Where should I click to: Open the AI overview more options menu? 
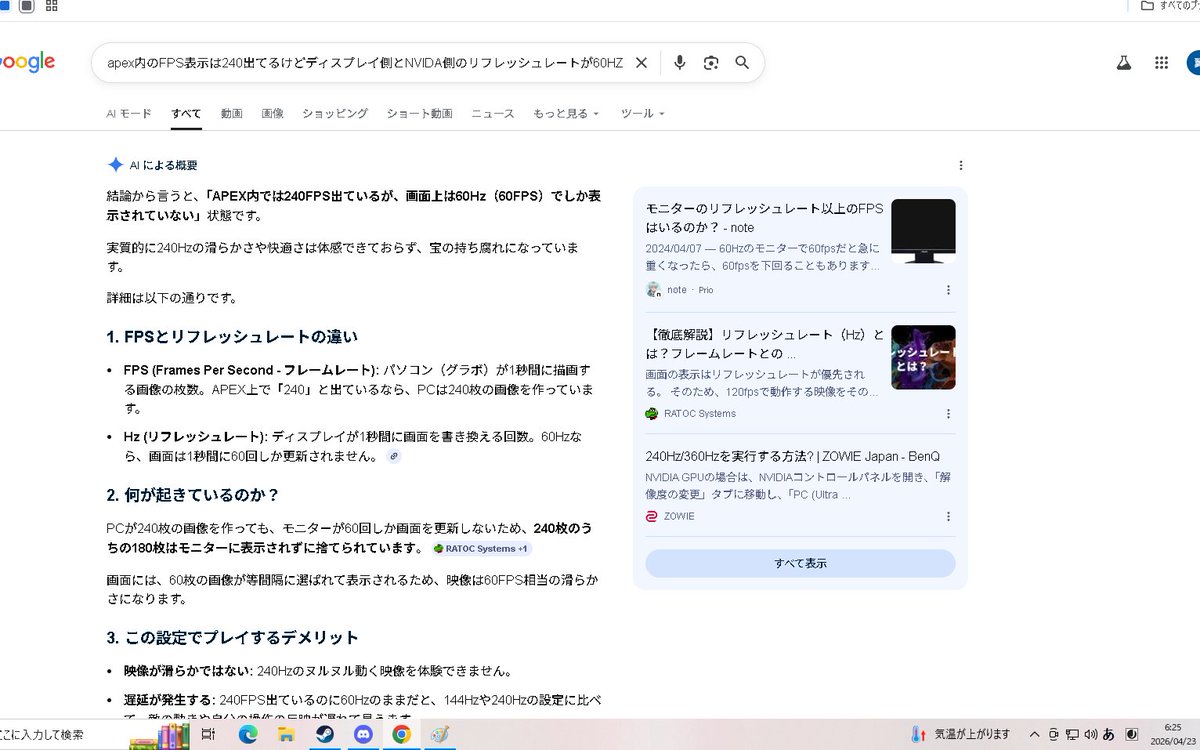pos(961,165)
